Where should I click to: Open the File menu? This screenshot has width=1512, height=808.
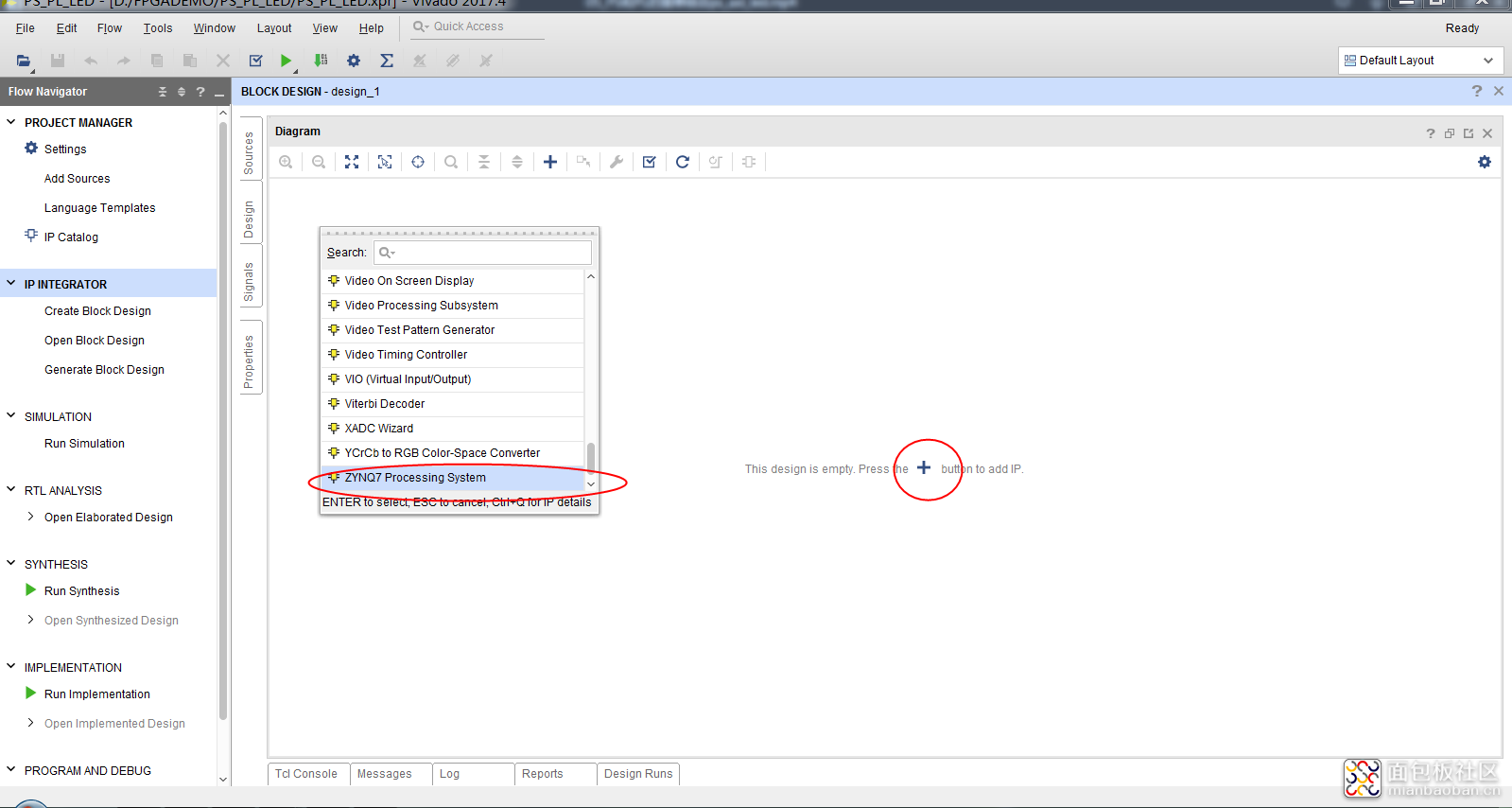click(x=26, y=28)
